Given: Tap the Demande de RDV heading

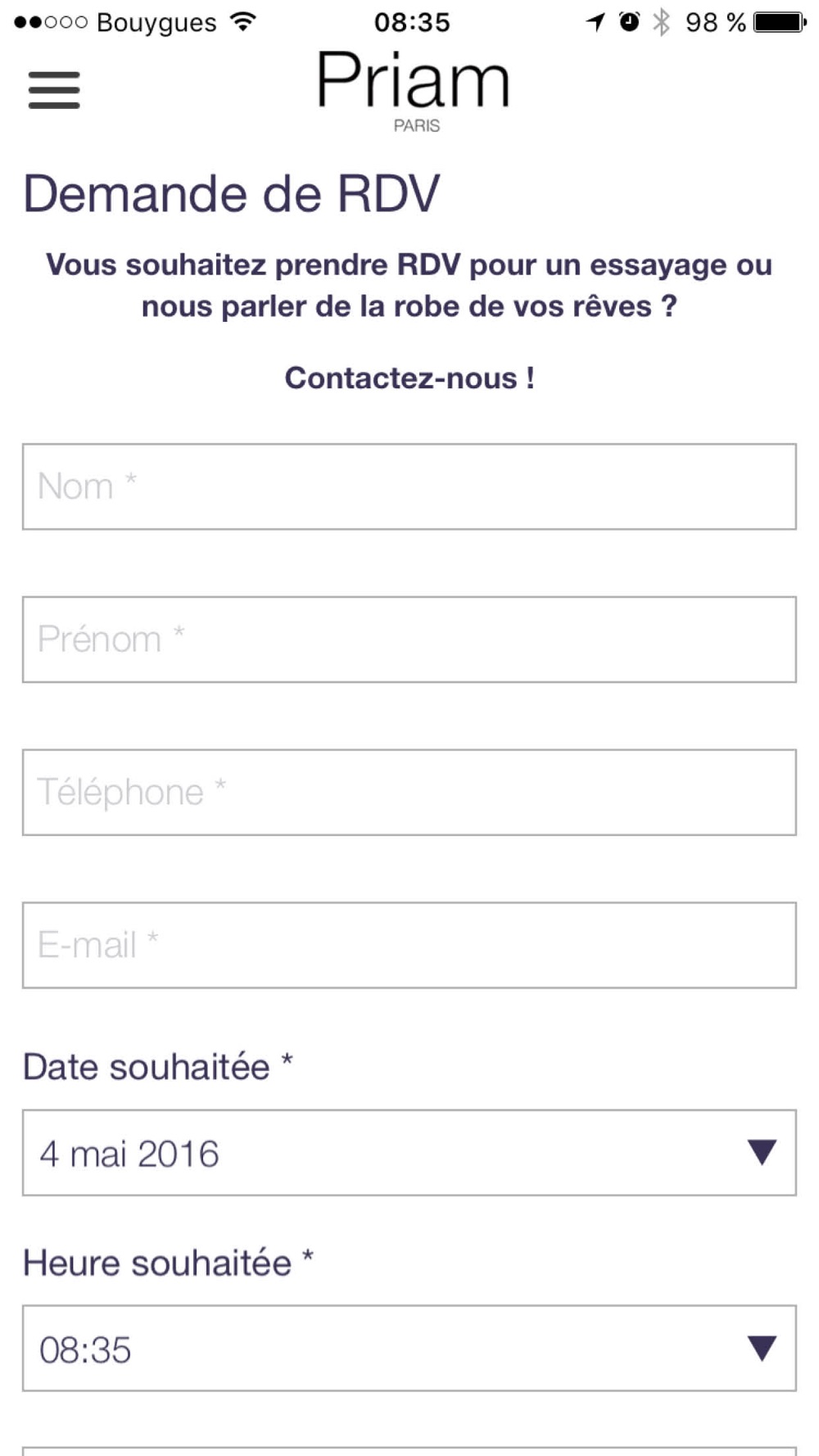Looking at the screenshot, I should [232, 194].
